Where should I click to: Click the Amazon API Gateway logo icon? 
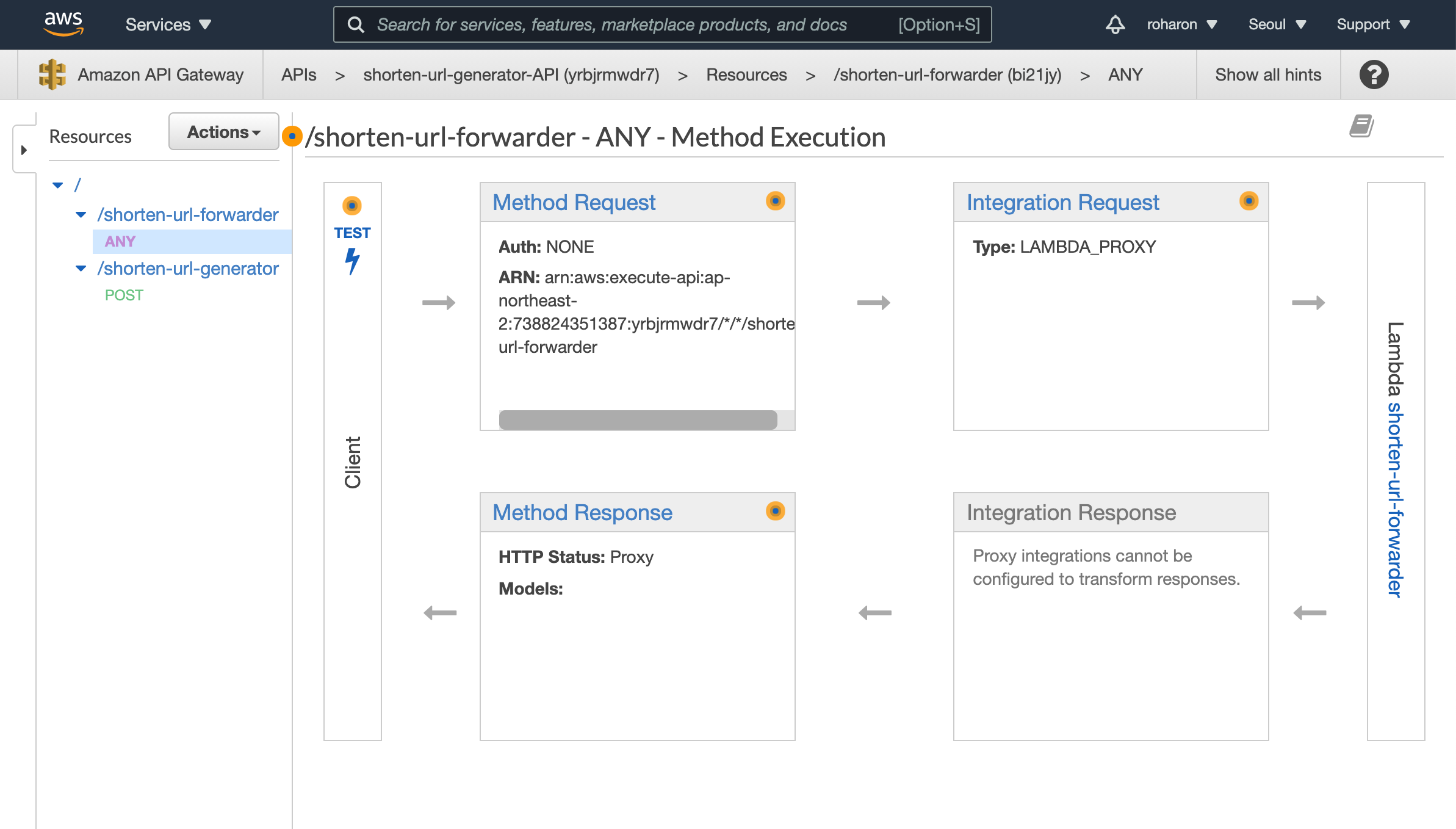click(x=52, y=74)
